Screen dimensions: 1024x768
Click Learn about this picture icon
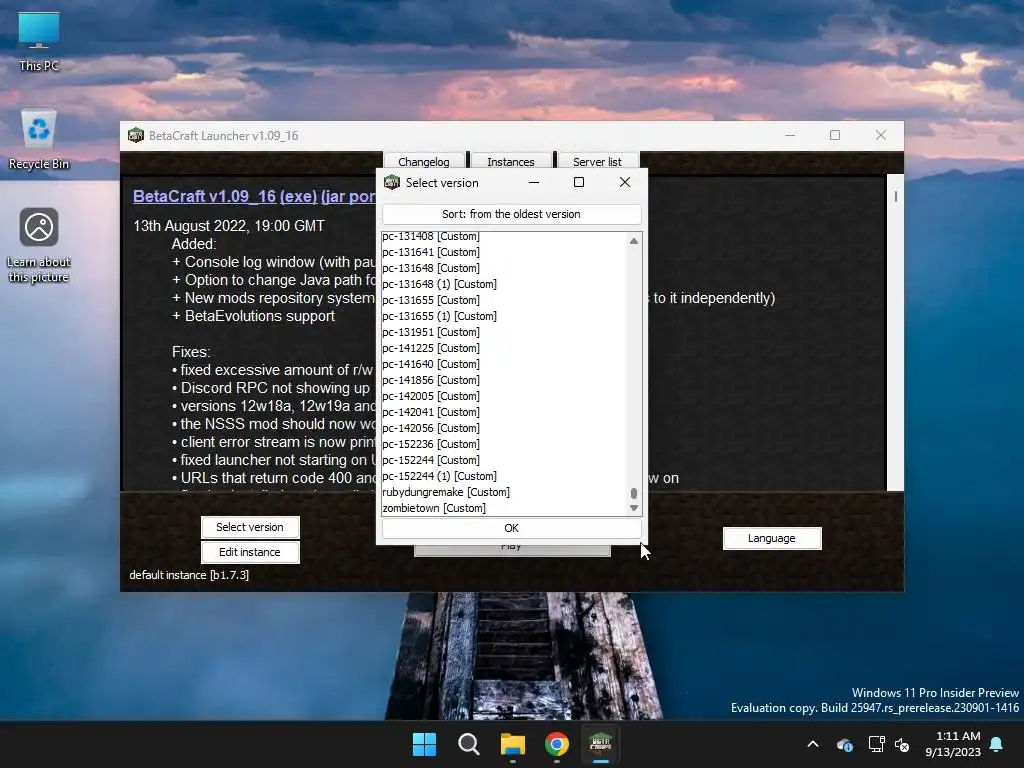[39, 244]
